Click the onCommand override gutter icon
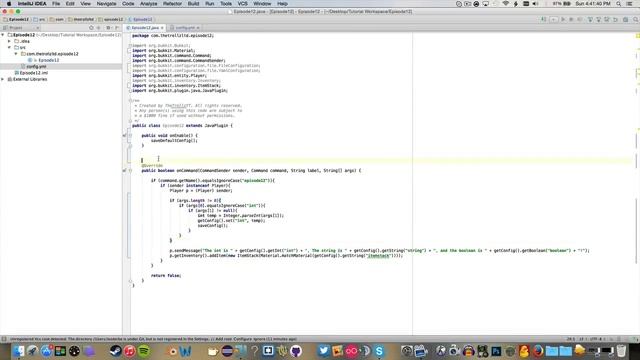The height and width of the screenshot is (360, 640). (125, 171)
